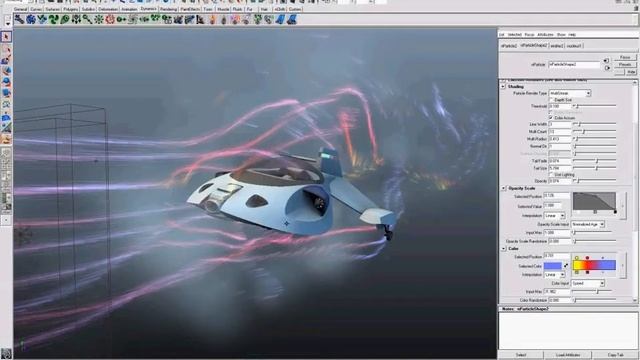Open the Attributes menu in Attribute Editor

click(545, 35)
